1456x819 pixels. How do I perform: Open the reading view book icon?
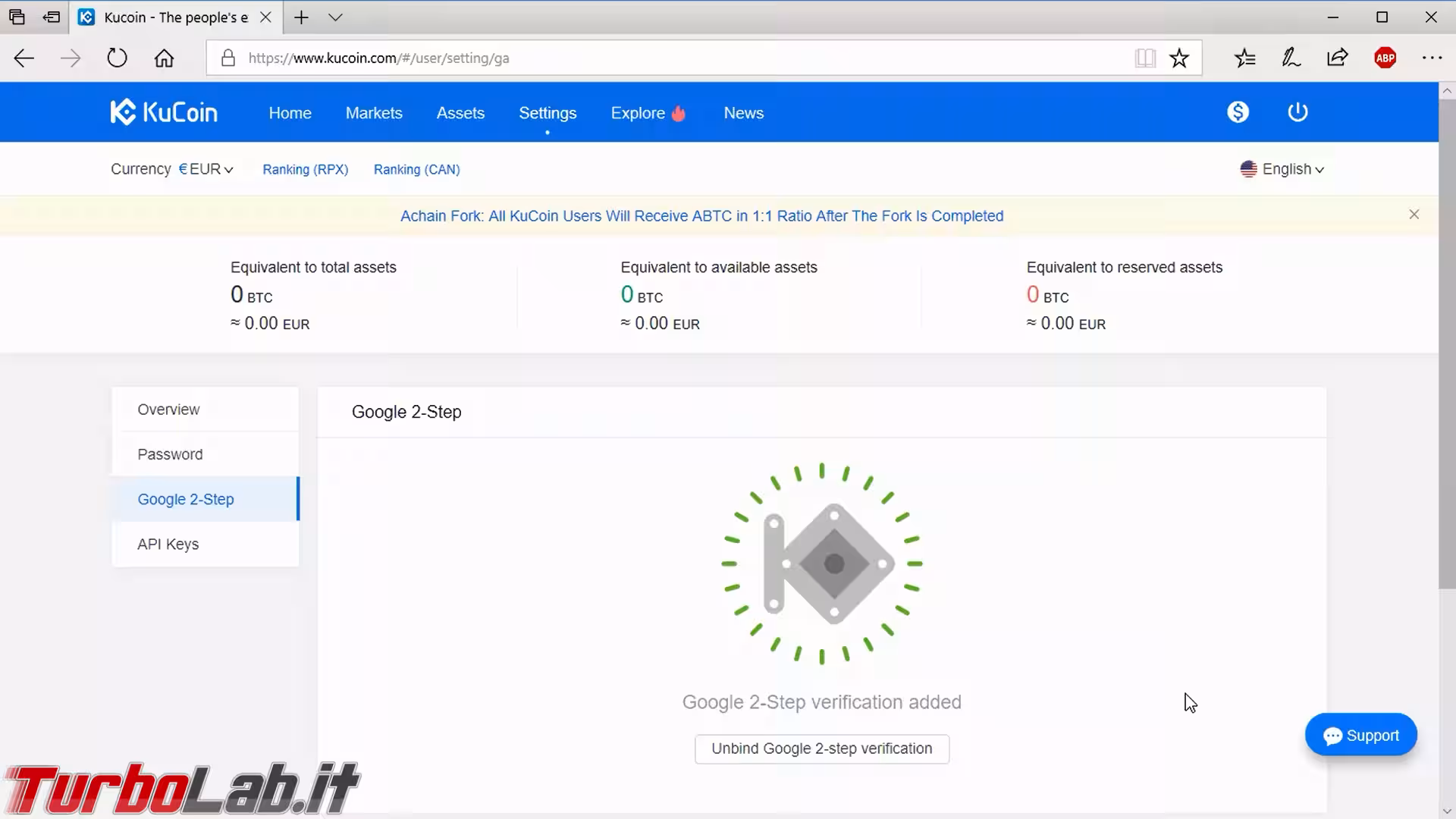tap(1144, 58)
